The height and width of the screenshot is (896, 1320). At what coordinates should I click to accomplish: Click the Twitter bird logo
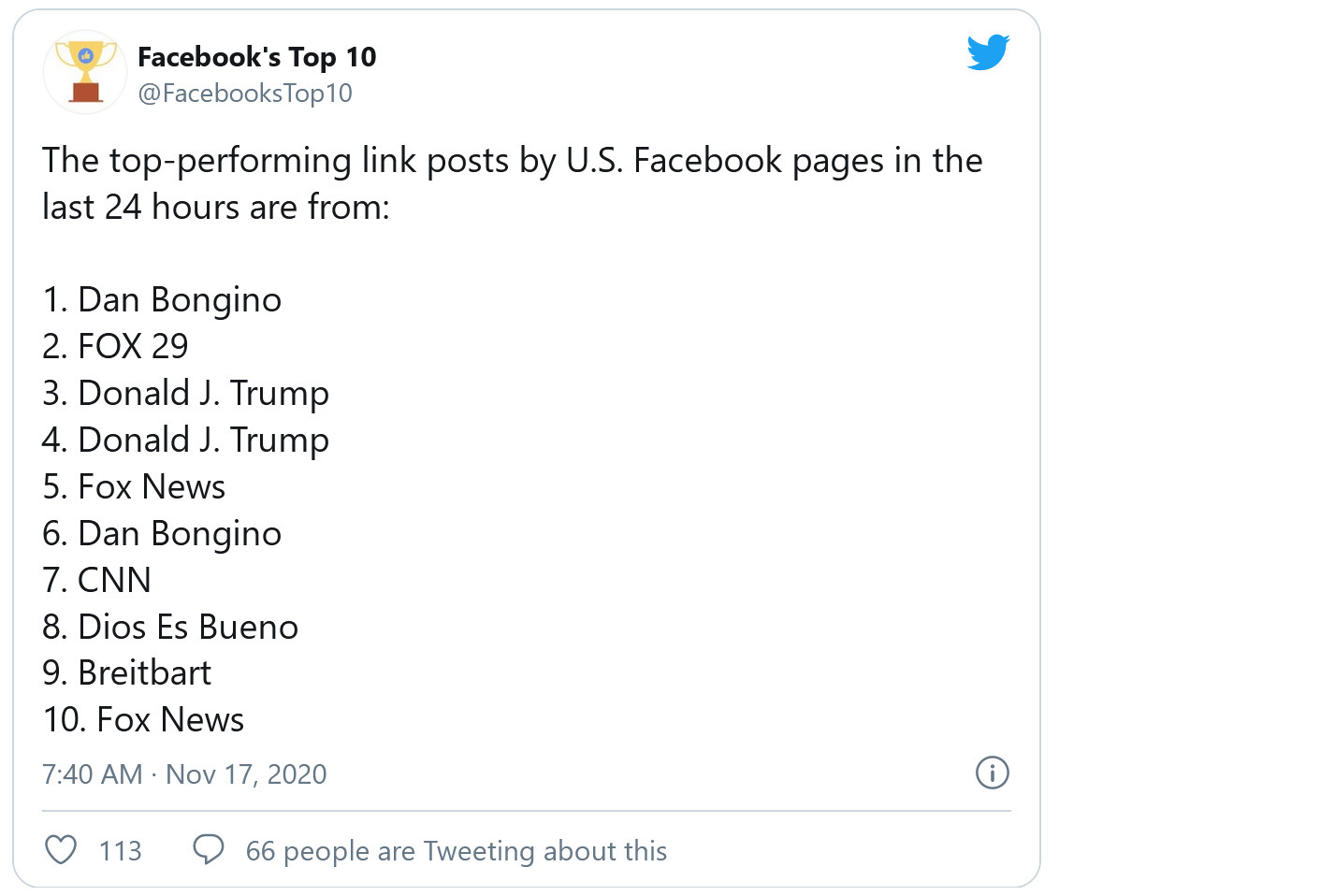coord(988,52)
